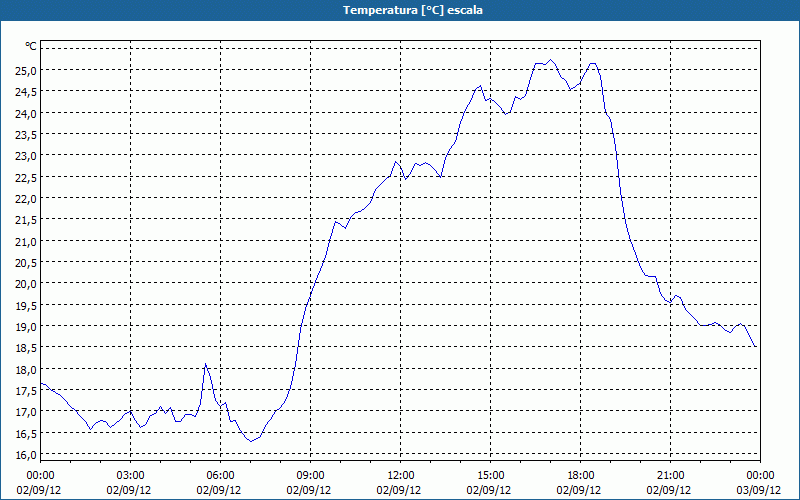Click the 00:00 label above 03/09/12
800x500 pixels.
click(x=760, y=476)
